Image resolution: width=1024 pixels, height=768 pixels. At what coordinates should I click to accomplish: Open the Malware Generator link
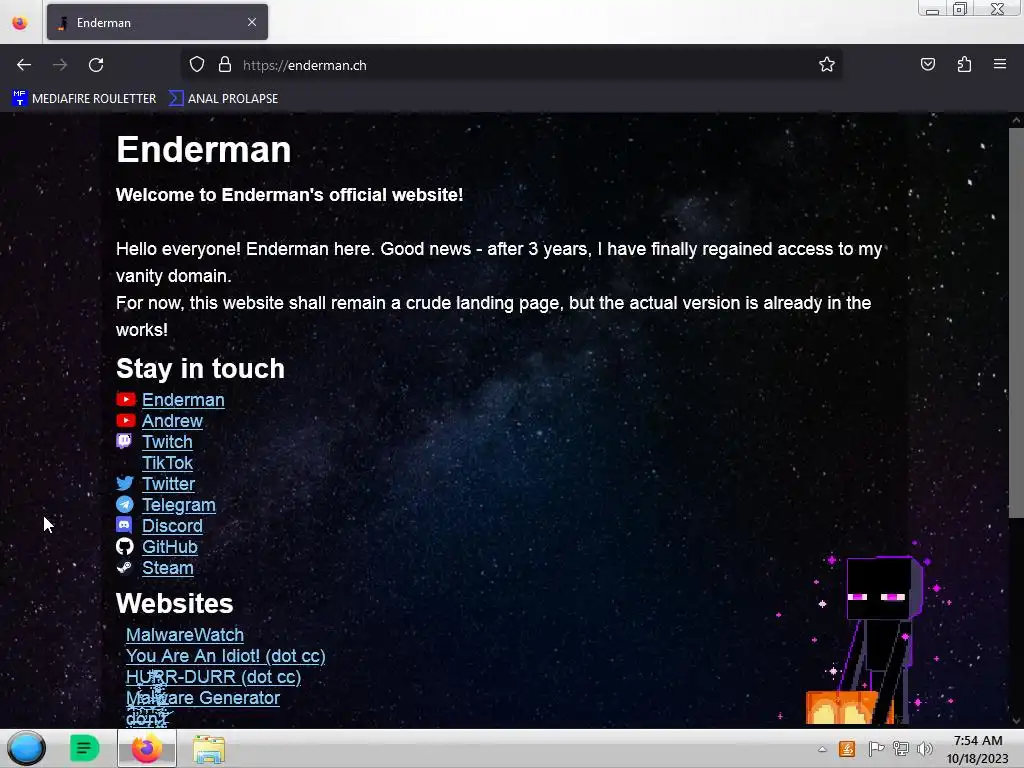pos(203,697)
